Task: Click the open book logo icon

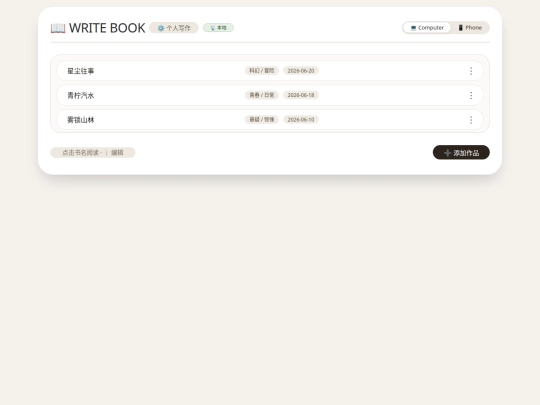Action: (58, 28)
